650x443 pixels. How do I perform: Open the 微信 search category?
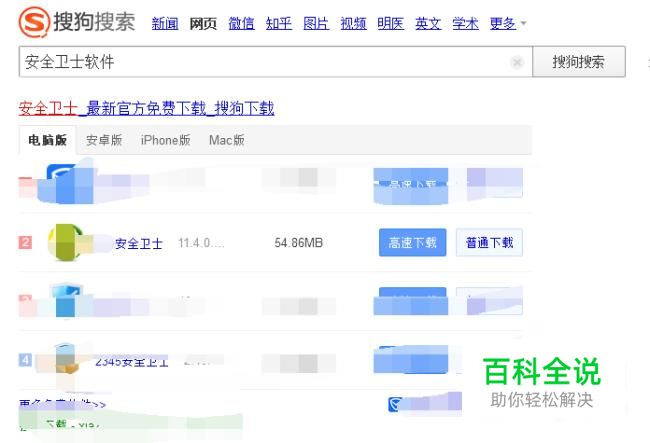tap(241, 24)
